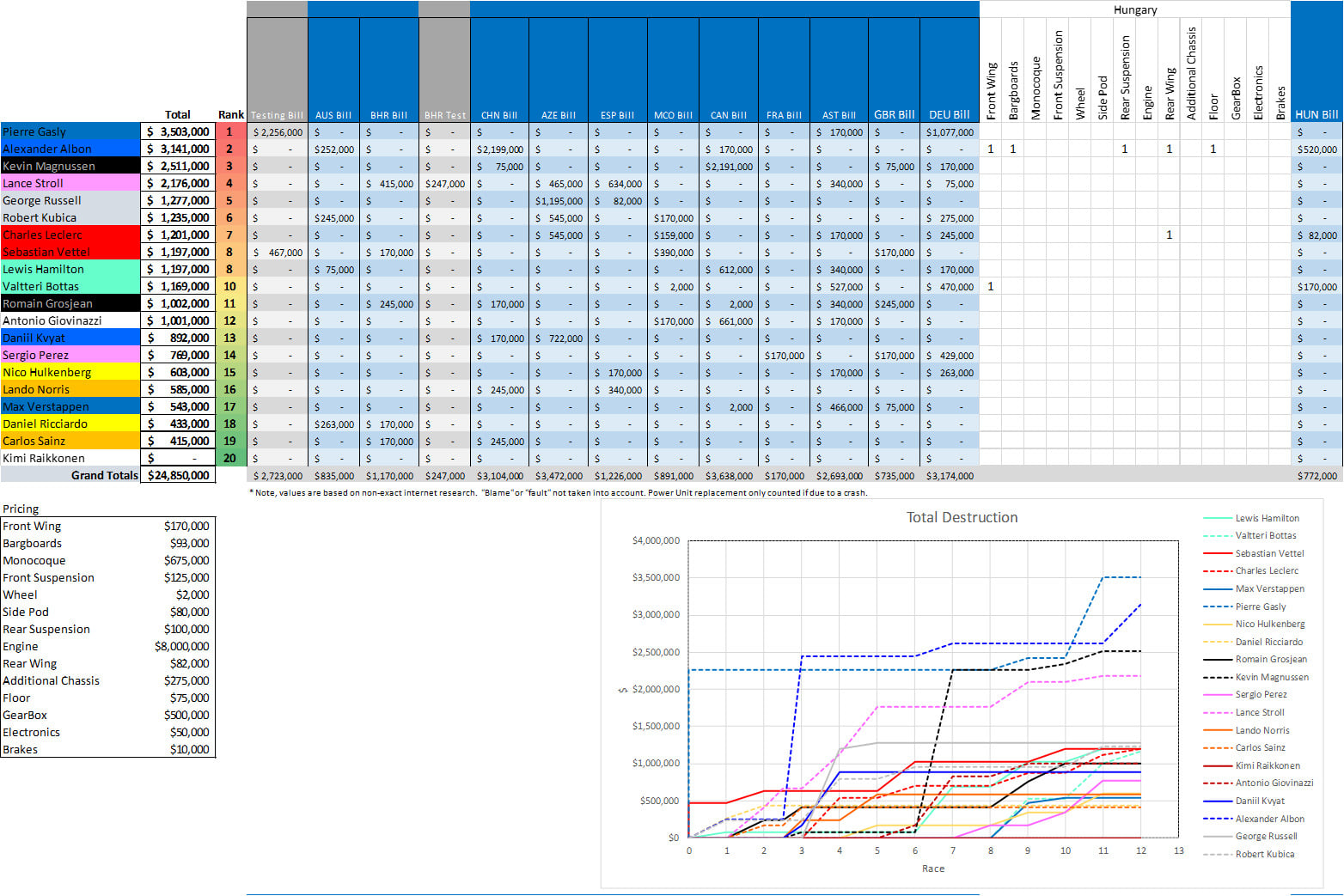Select the Front Wing label in Pricing table
Viewport: 1344px width, 896px height.
(x=32, y=526)
